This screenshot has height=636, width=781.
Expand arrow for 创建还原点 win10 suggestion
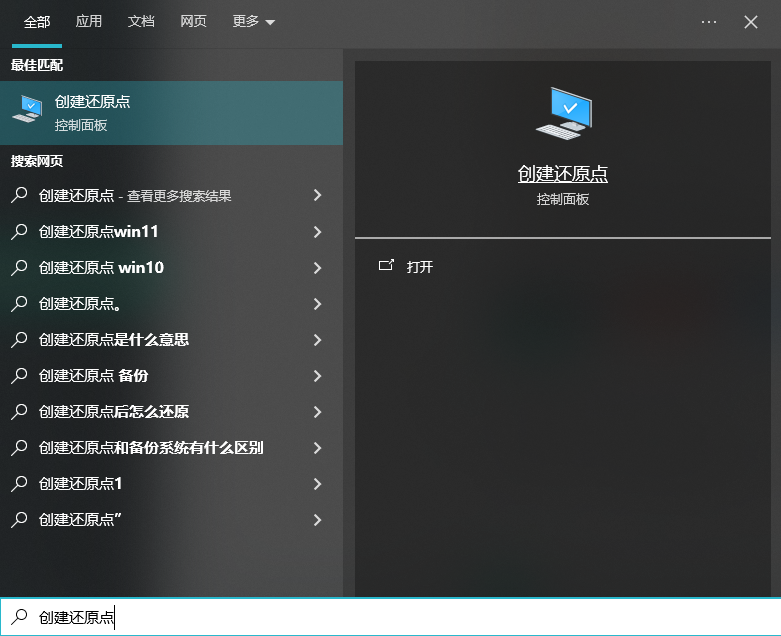point(317,268)
